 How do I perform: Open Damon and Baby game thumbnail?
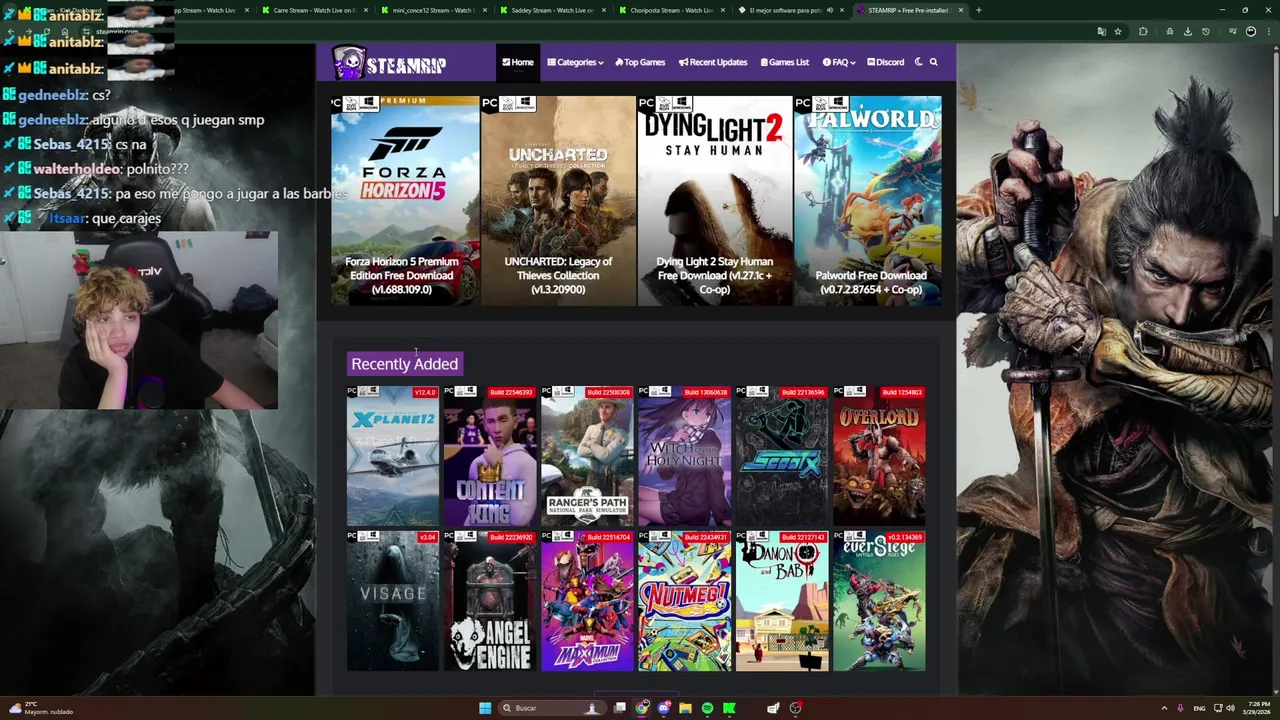782,601
